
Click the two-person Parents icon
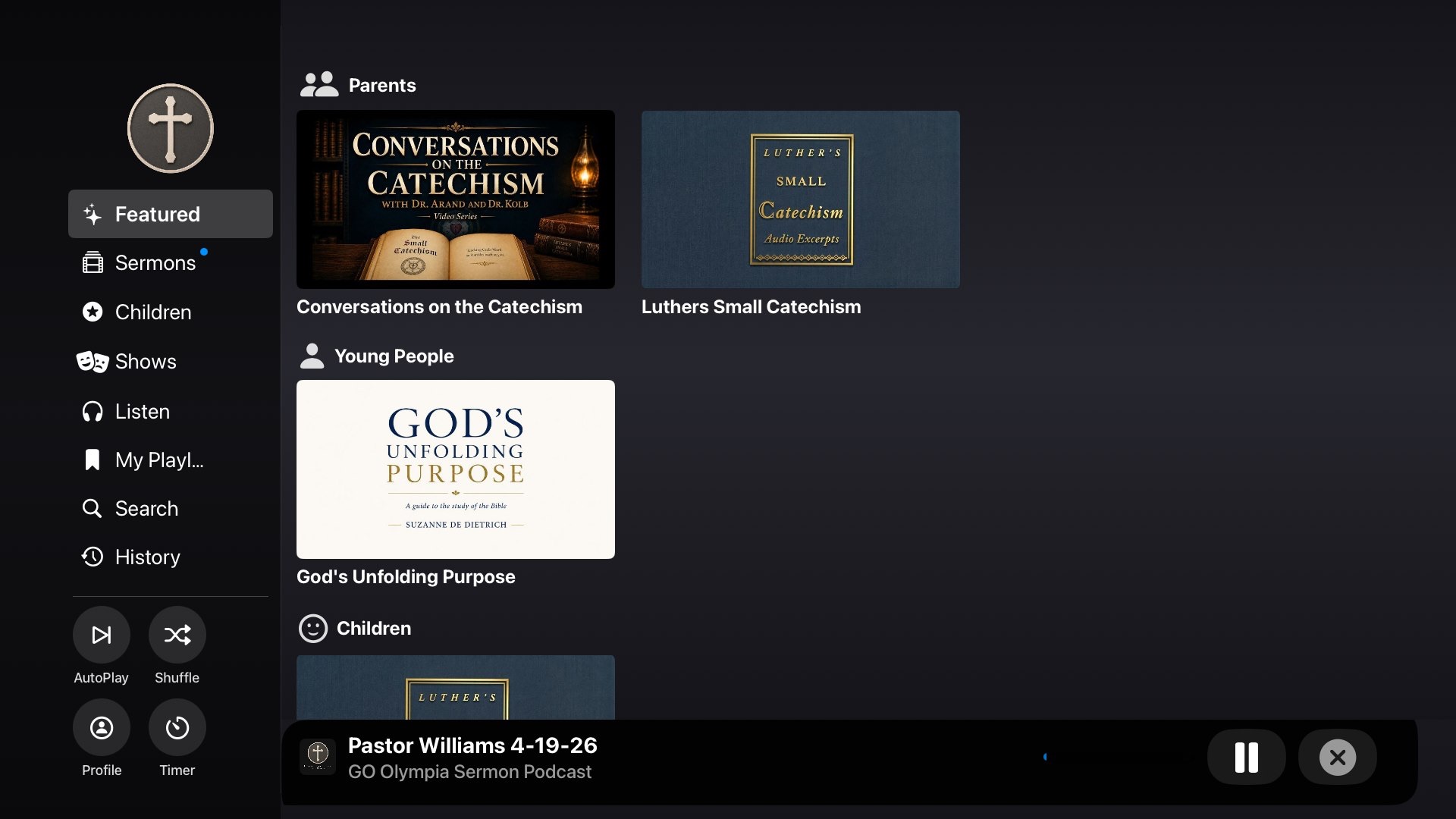(319, 84)
